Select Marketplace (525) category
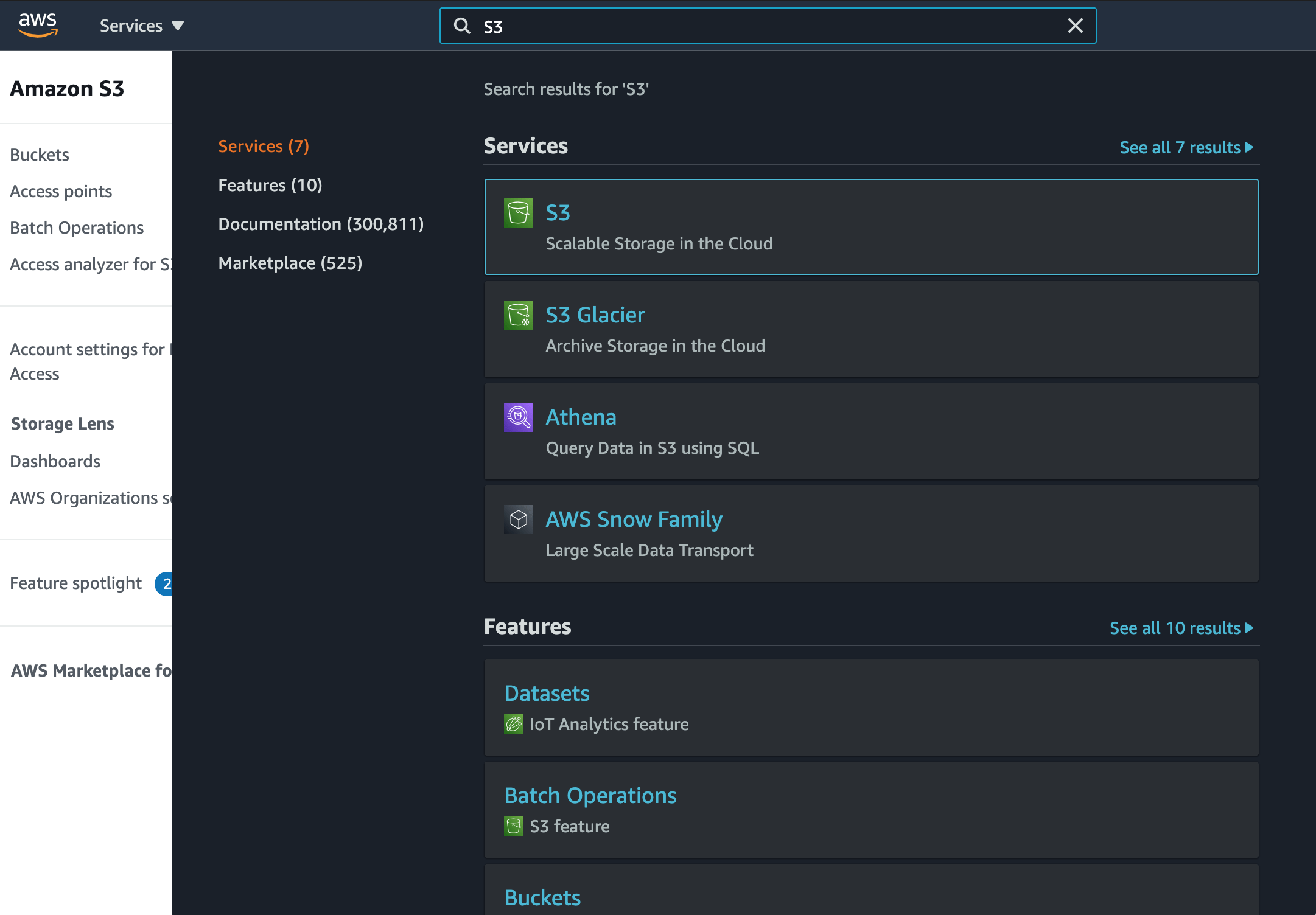 [x=290, y=262]
